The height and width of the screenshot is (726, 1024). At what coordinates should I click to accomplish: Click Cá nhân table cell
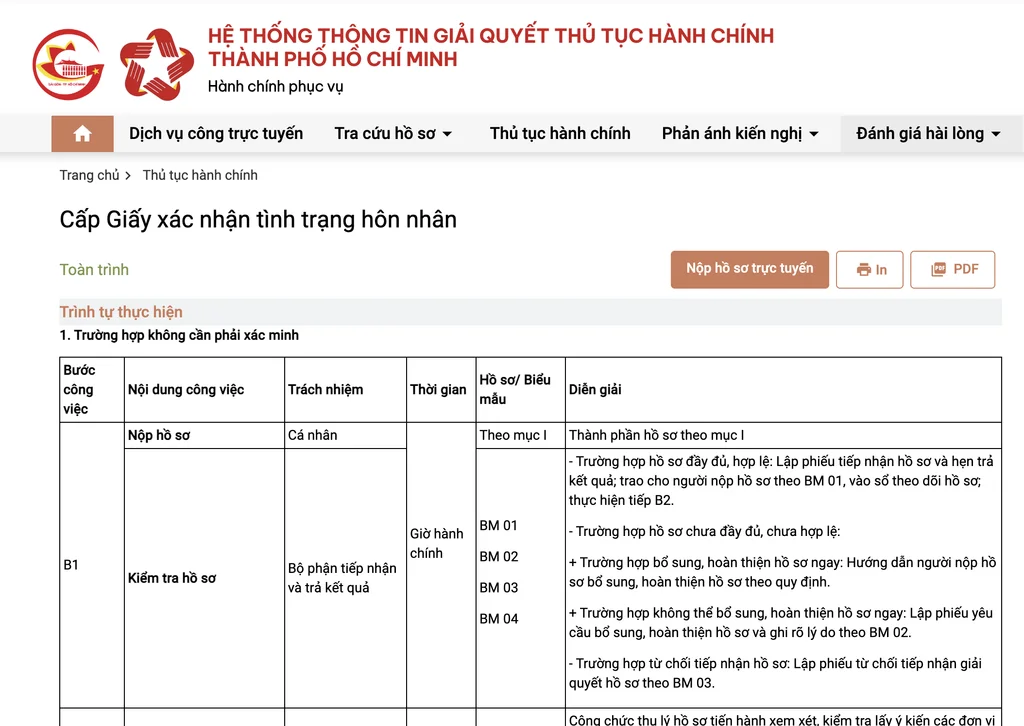(x=345, y=435)
